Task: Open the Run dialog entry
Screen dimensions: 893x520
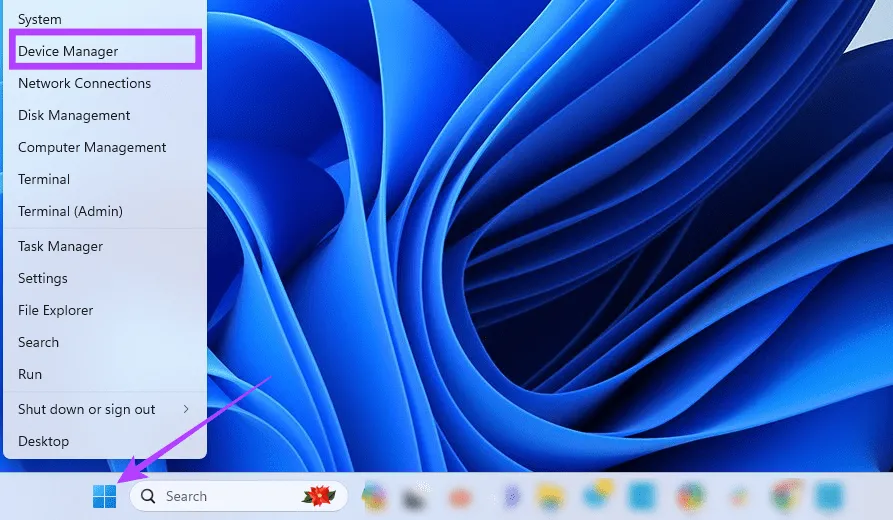Action: (x=30, y=374)
